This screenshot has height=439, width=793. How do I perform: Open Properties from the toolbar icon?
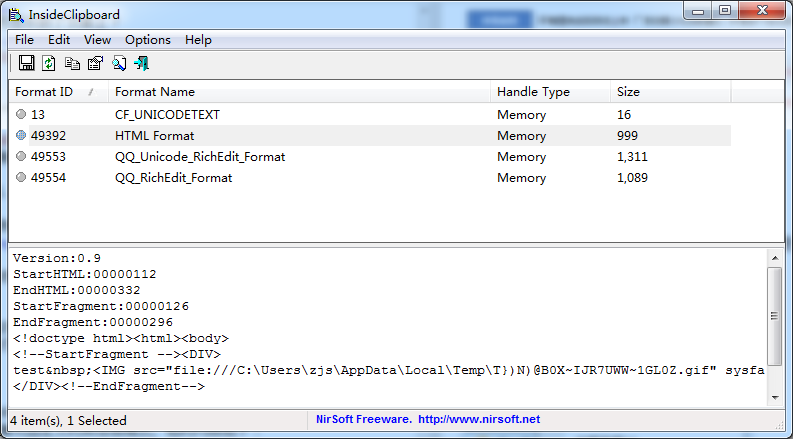95,63
